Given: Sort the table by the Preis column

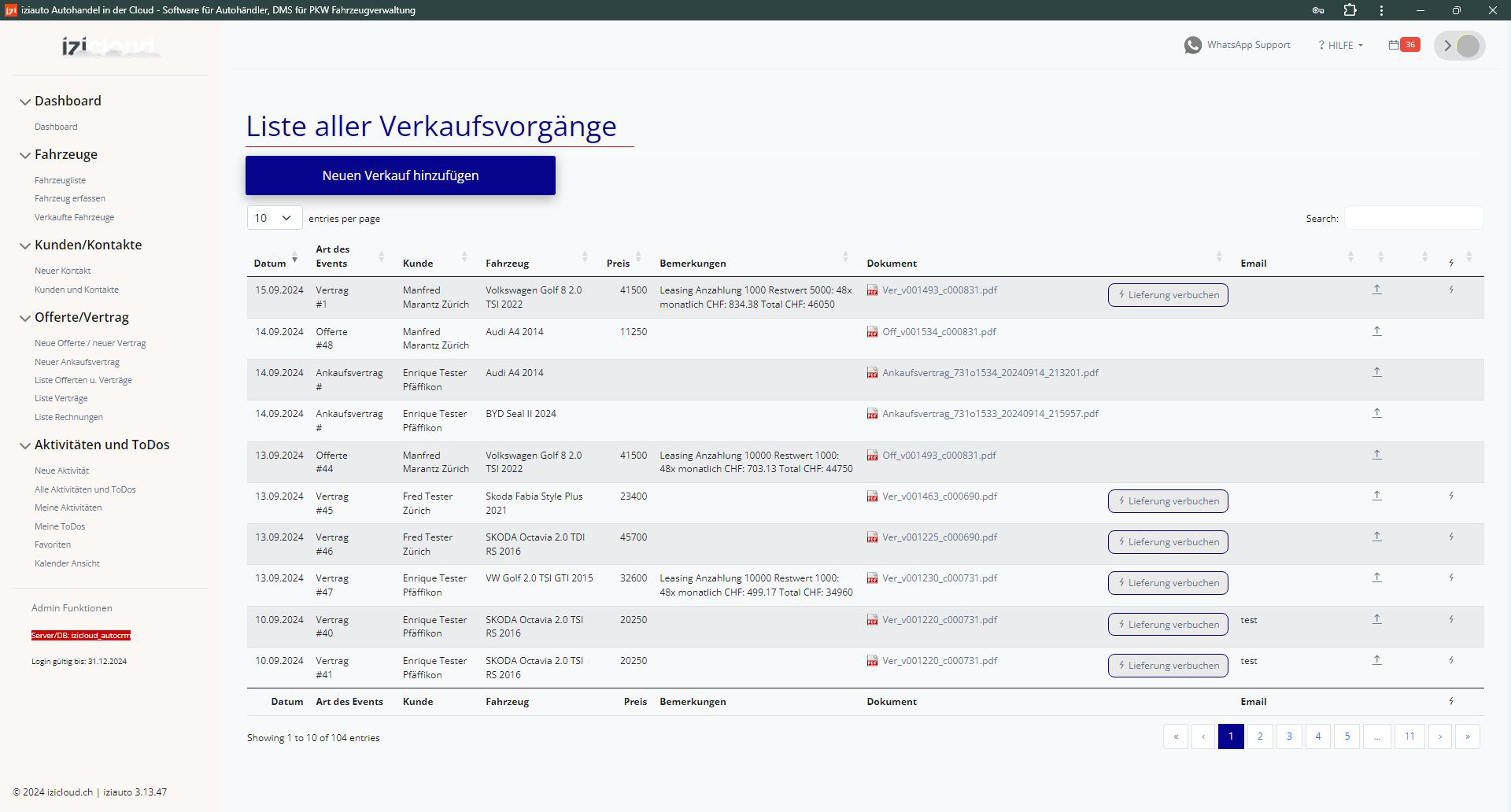Looking at the screenshot, I should point(619,263).
